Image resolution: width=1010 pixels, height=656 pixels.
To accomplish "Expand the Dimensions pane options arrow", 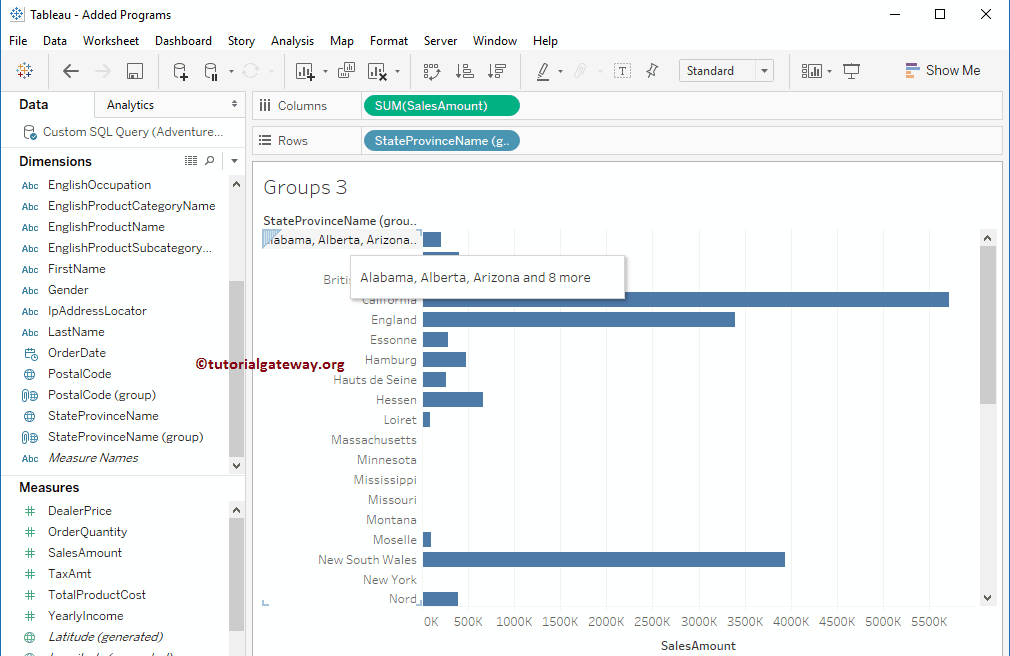I will (234, 161).
